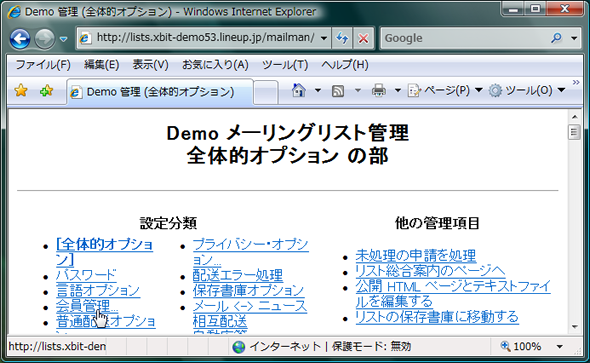Image resolution: width=590 pixels, height=363 pixels.
Task: Click the Forward navigation arrow
Action: pos(45,38)
